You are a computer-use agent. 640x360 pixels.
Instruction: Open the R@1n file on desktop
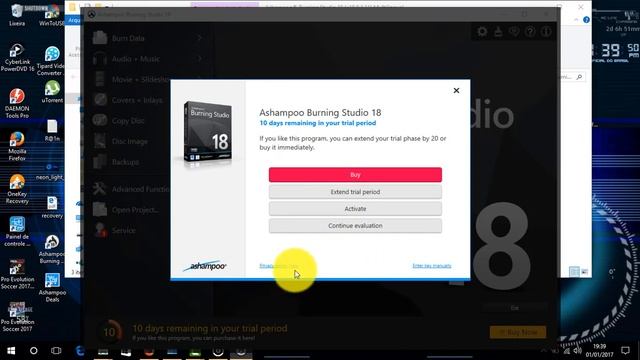tap(52, 131)
